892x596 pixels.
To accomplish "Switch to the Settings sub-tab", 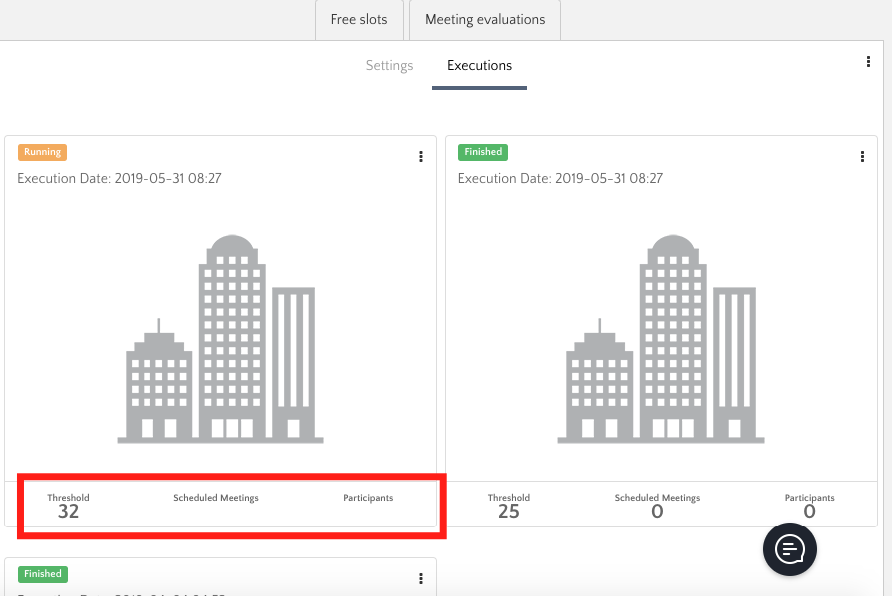I will click(x=389, y=66).
